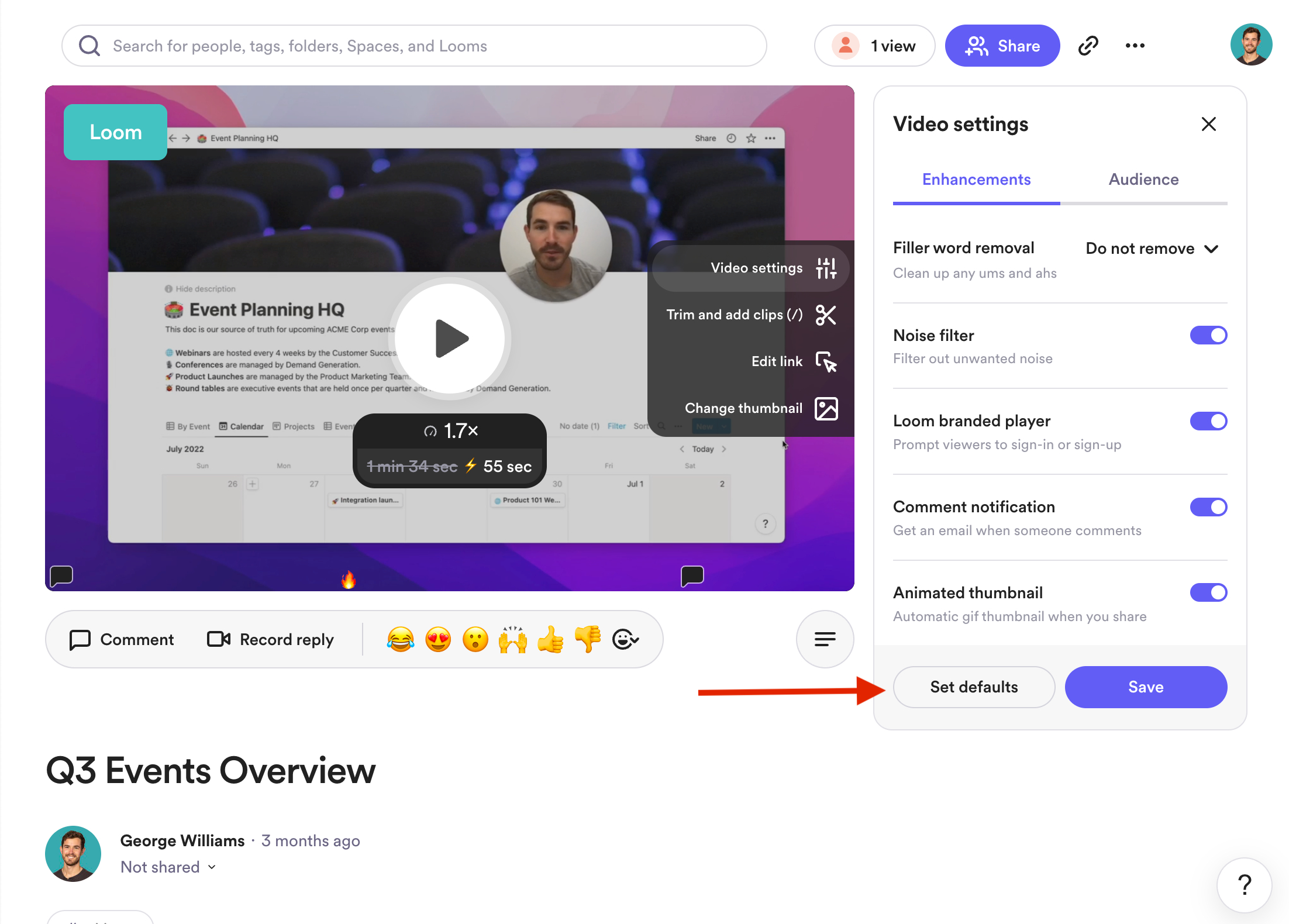Save the video settings
The height and width of the screenshot is (924, 1289).
pyautogui.click(x=1146, y=687)
